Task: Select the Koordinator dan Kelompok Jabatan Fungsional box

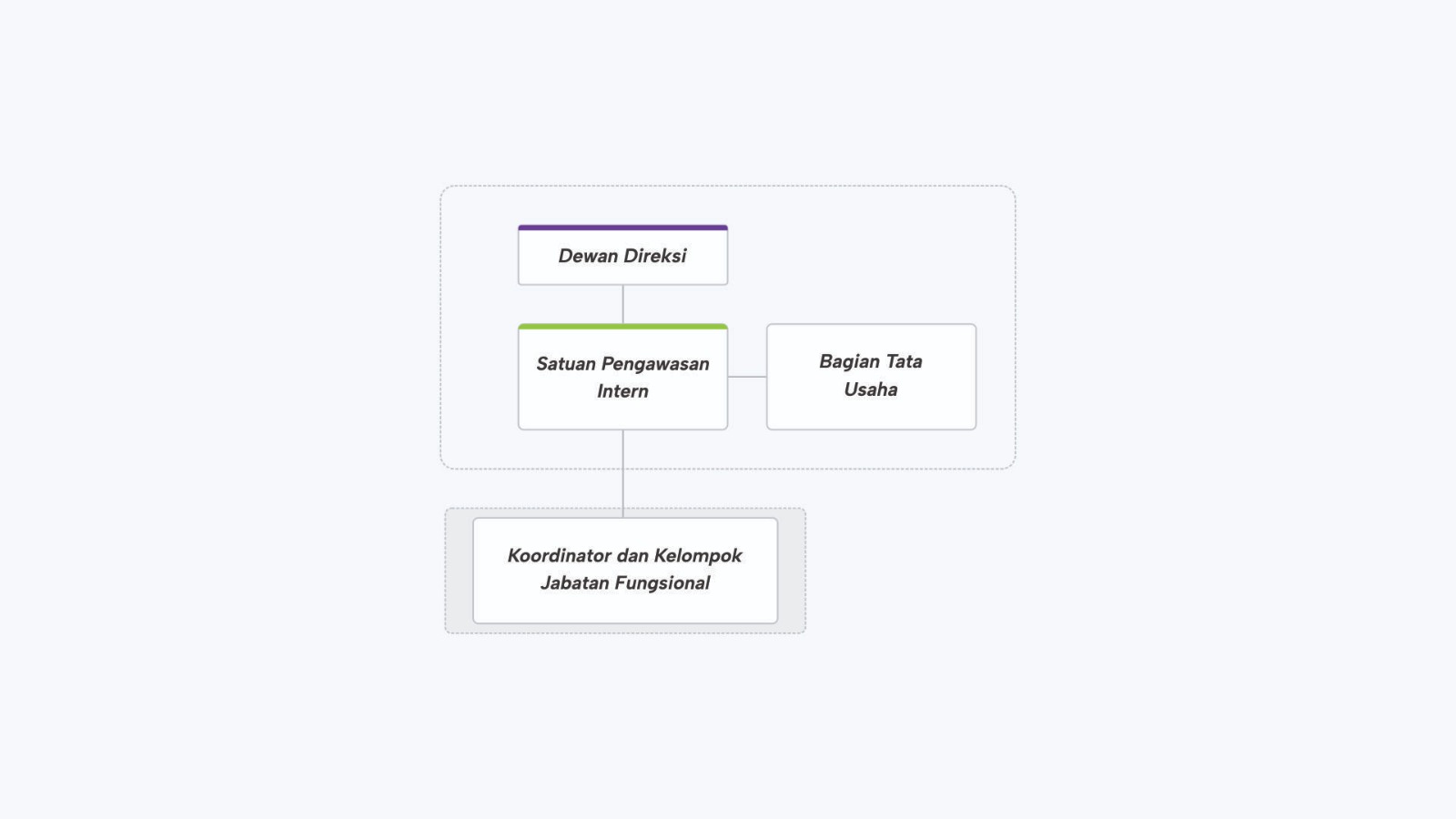Action: (625, 571)
